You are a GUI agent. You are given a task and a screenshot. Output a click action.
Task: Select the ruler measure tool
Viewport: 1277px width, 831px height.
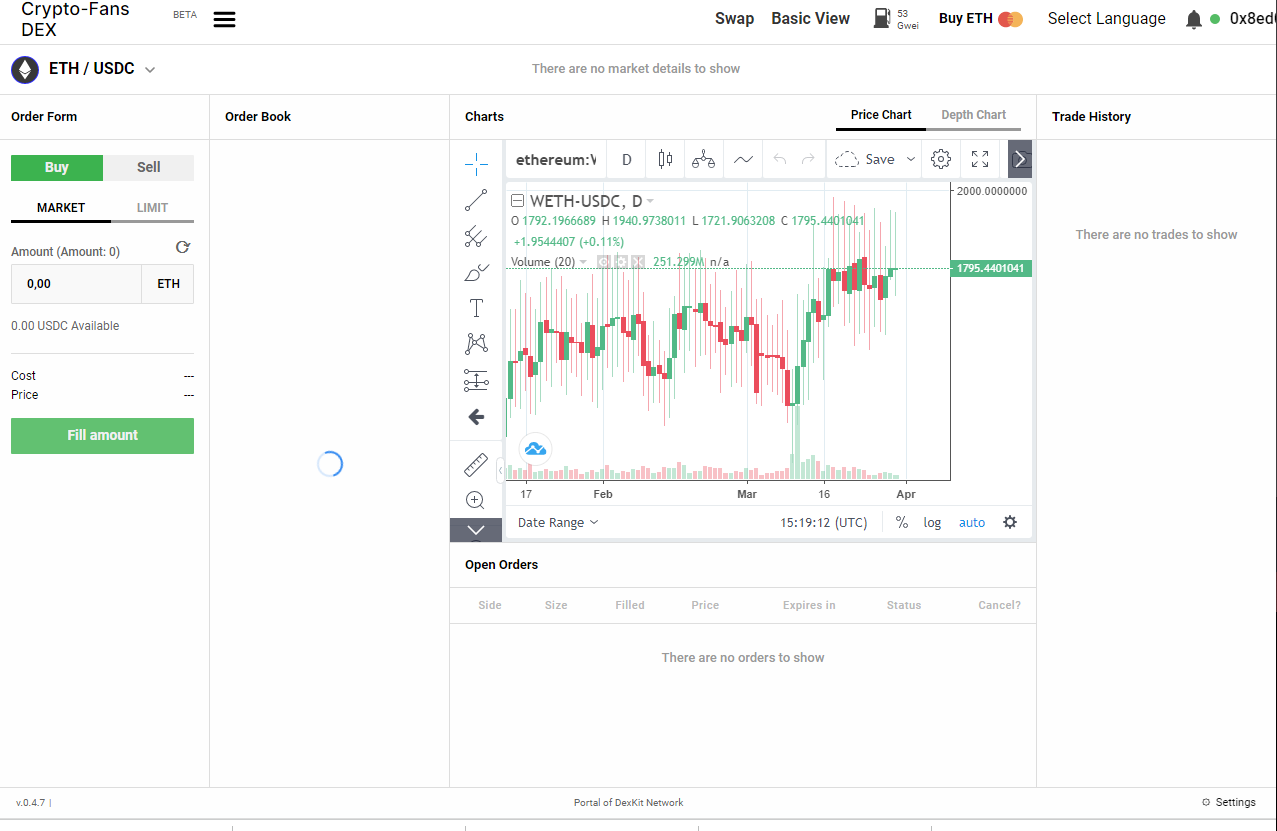pos(476,465)
